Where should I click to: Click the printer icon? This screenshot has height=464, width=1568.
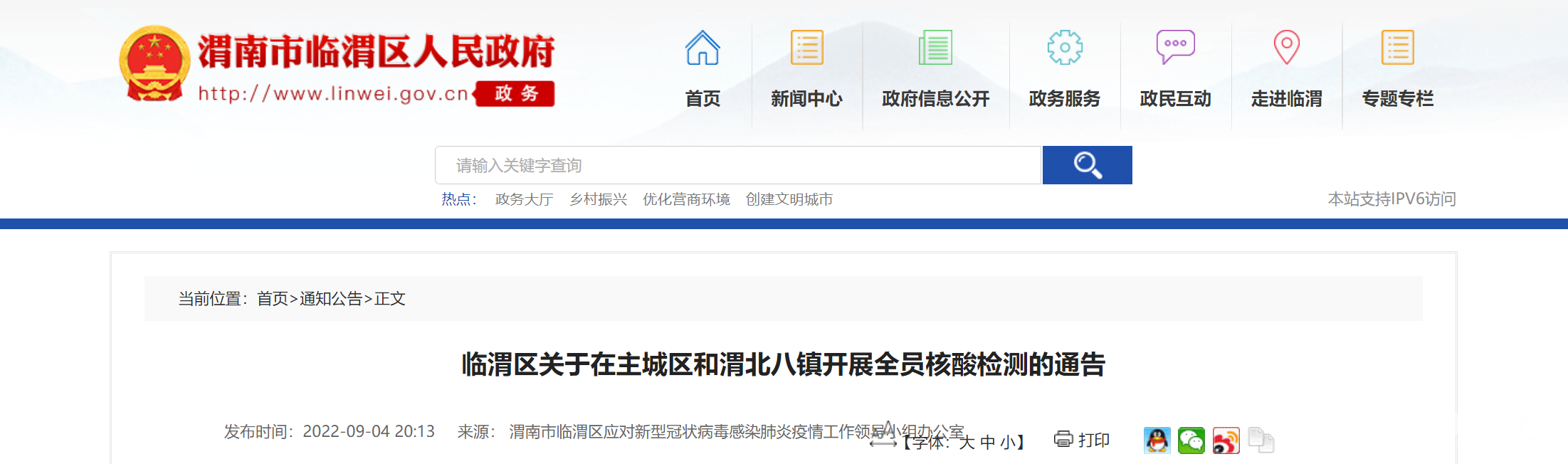click(x=1063, y=439)
